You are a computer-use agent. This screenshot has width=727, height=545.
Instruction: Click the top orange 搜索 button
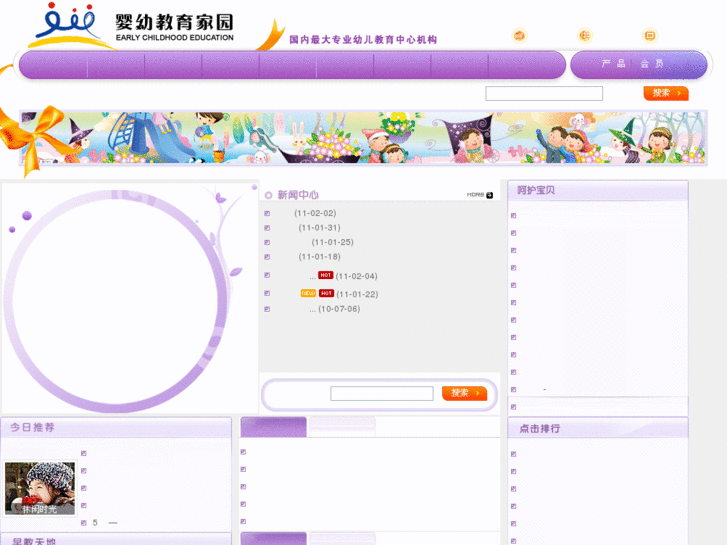(x=666, y=93)
